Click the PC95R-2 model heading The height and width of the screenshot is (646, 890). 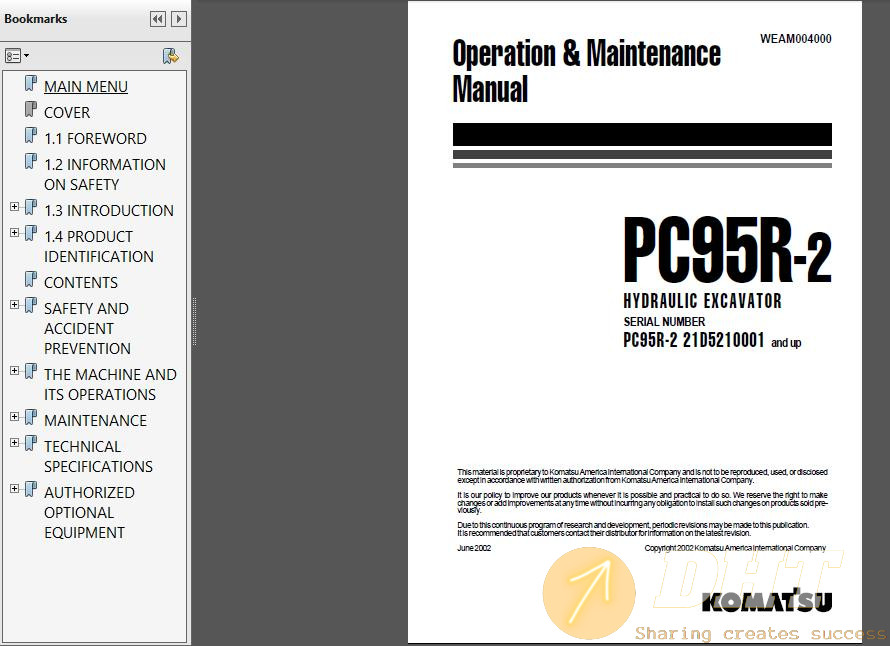pos(728,249)
